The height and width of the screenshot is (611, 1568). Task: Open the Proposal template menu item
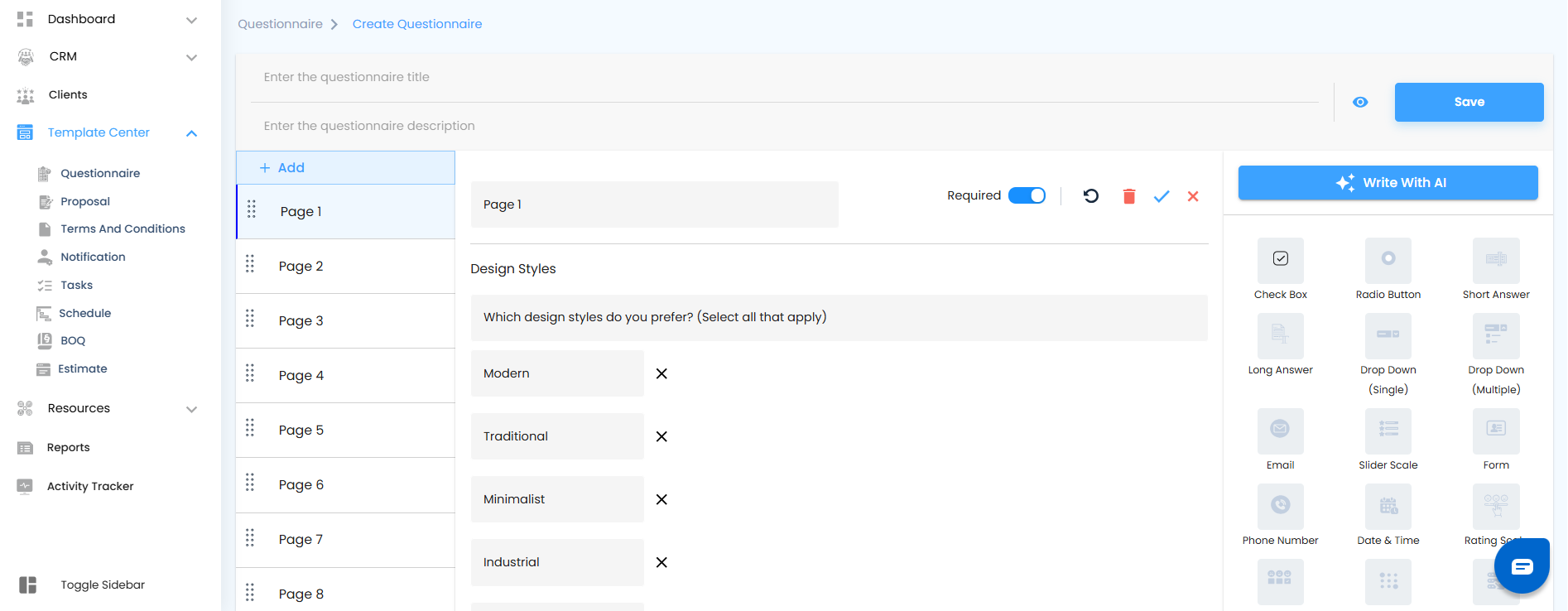[85, 201]
